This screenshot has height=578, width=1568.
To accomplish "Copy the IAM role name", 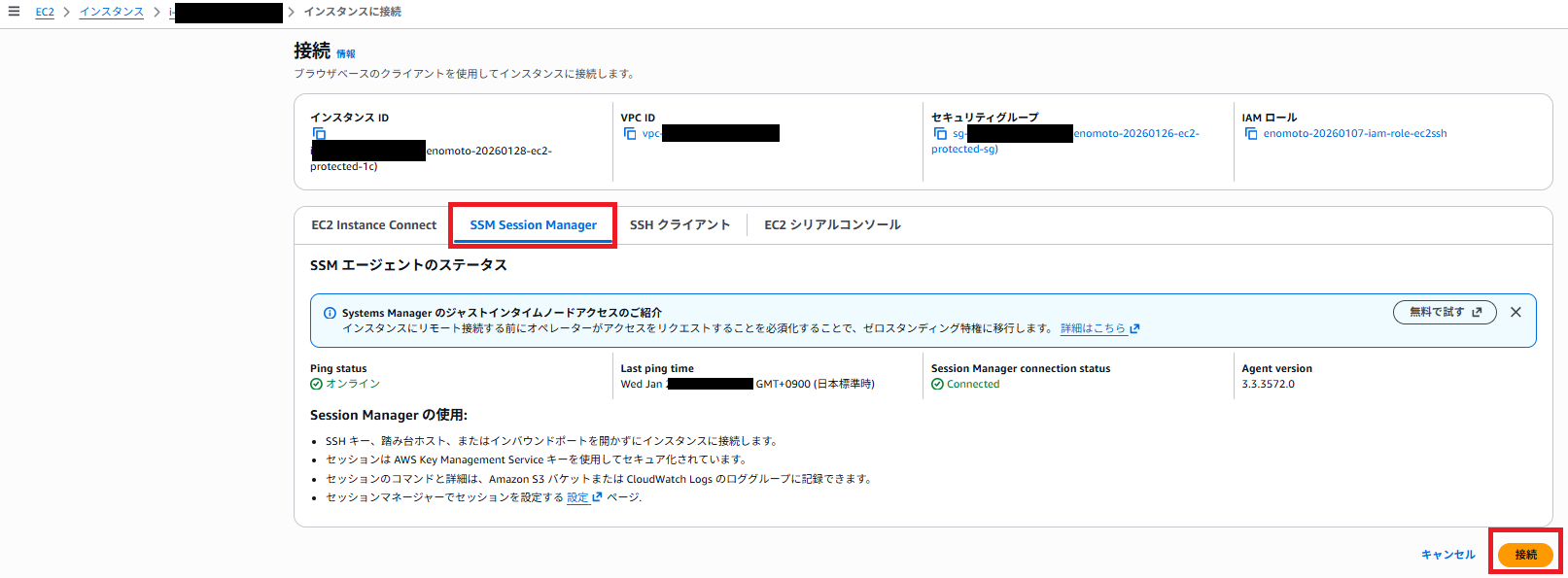I will pos(1251,134).
